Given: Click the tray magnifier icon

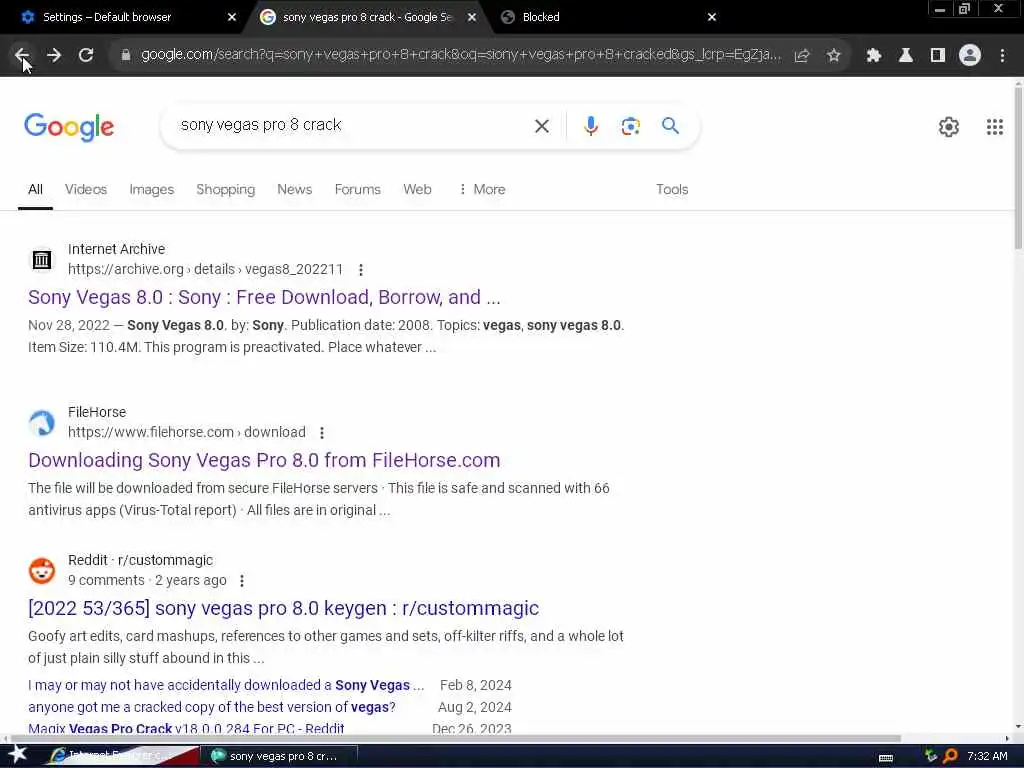Looking at the screenshot, I should pos(950,756).
